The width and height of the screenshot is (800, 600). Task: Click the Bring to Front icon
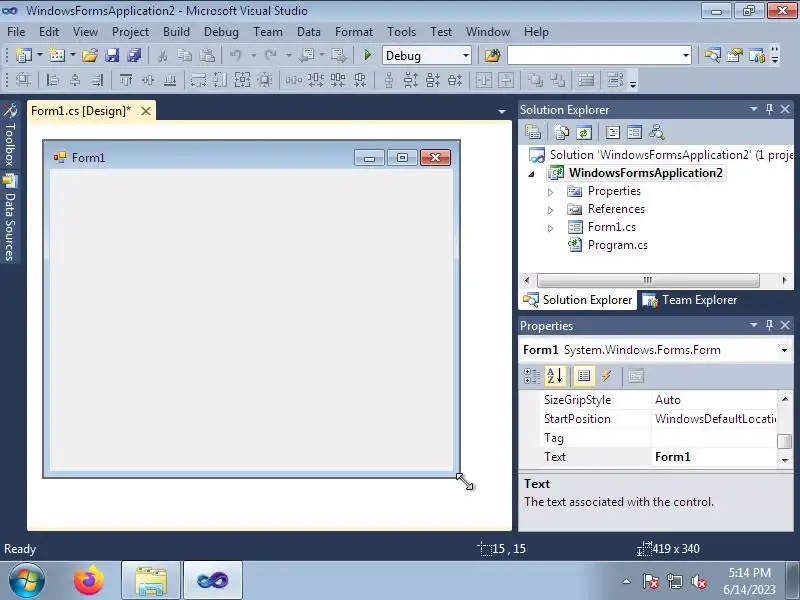coord(535,80)
